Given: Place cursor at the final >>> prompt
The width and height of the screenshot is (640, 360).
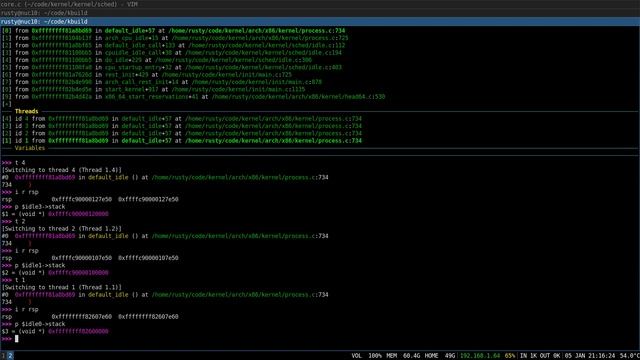Looking at the screenshot, I should click(x=16, y=339).
